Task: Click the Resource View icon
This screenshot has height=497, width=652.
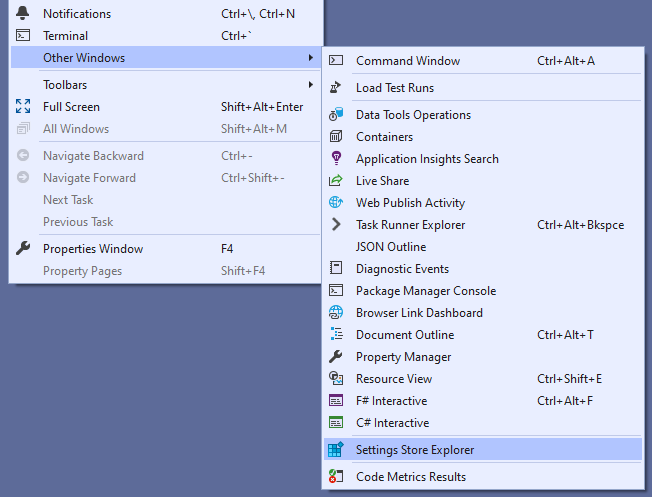Action: pos(336,378)
